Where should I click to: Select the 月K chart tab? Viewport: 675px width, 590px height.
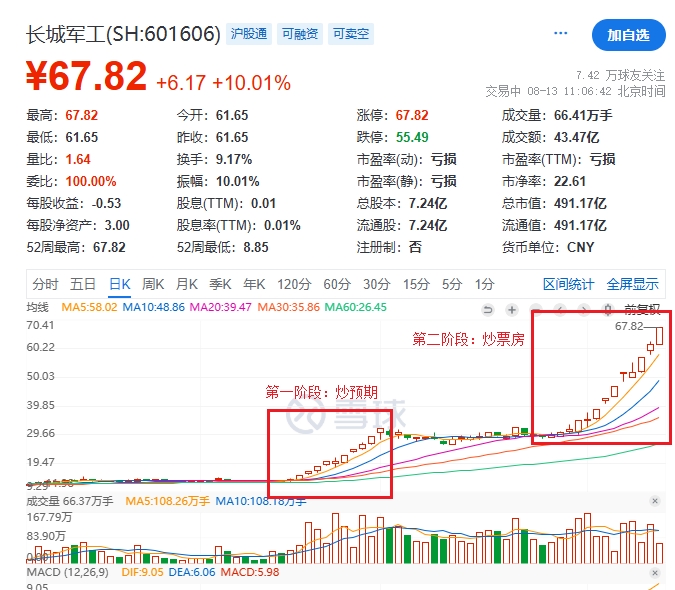coord(186,284)
